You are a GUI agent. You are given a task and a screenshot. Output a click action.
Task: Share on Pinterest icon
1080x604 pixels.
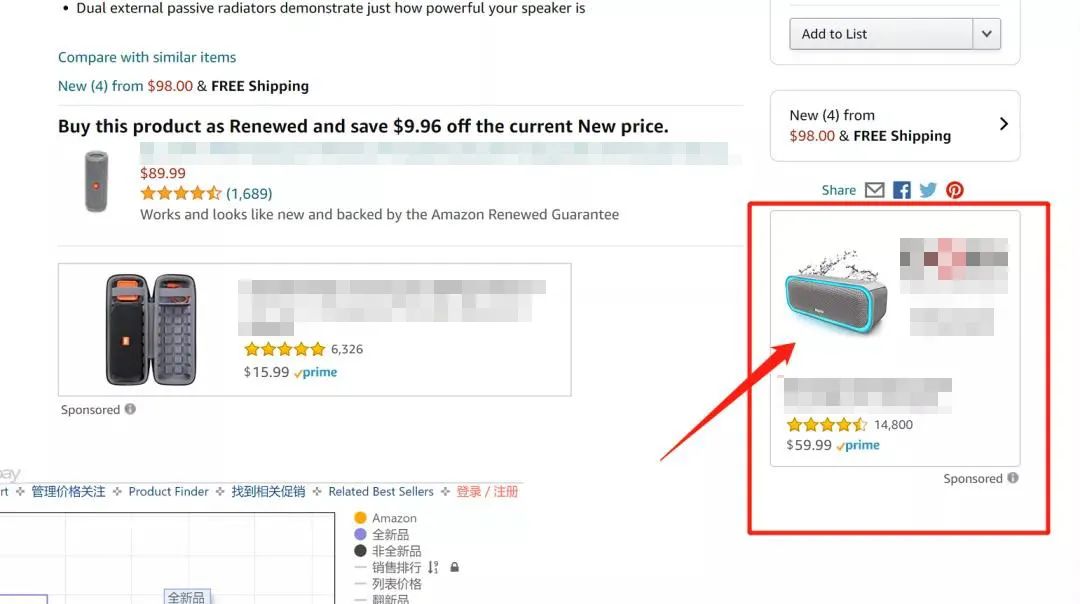click(x=955, y=190)
